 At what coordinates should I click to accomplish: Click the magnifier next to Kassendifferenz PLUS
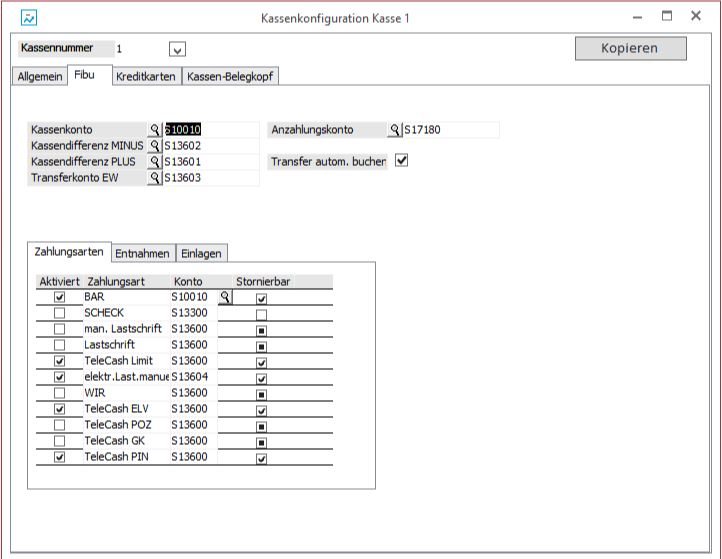click(x=155, y=162)
